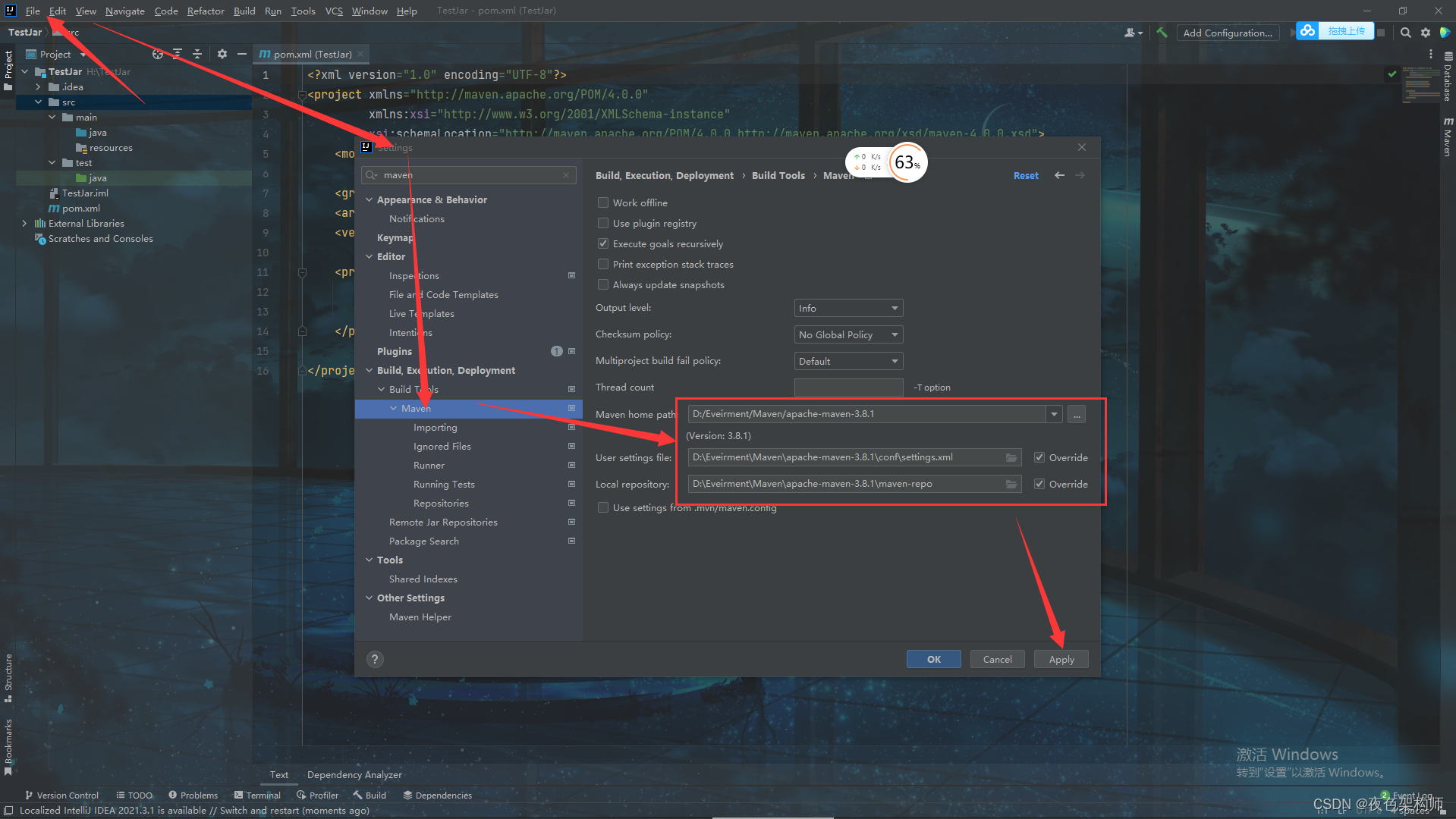Open Project panel options gear
This screenshot has height=819, width=1456.
[x=222, y=54]
